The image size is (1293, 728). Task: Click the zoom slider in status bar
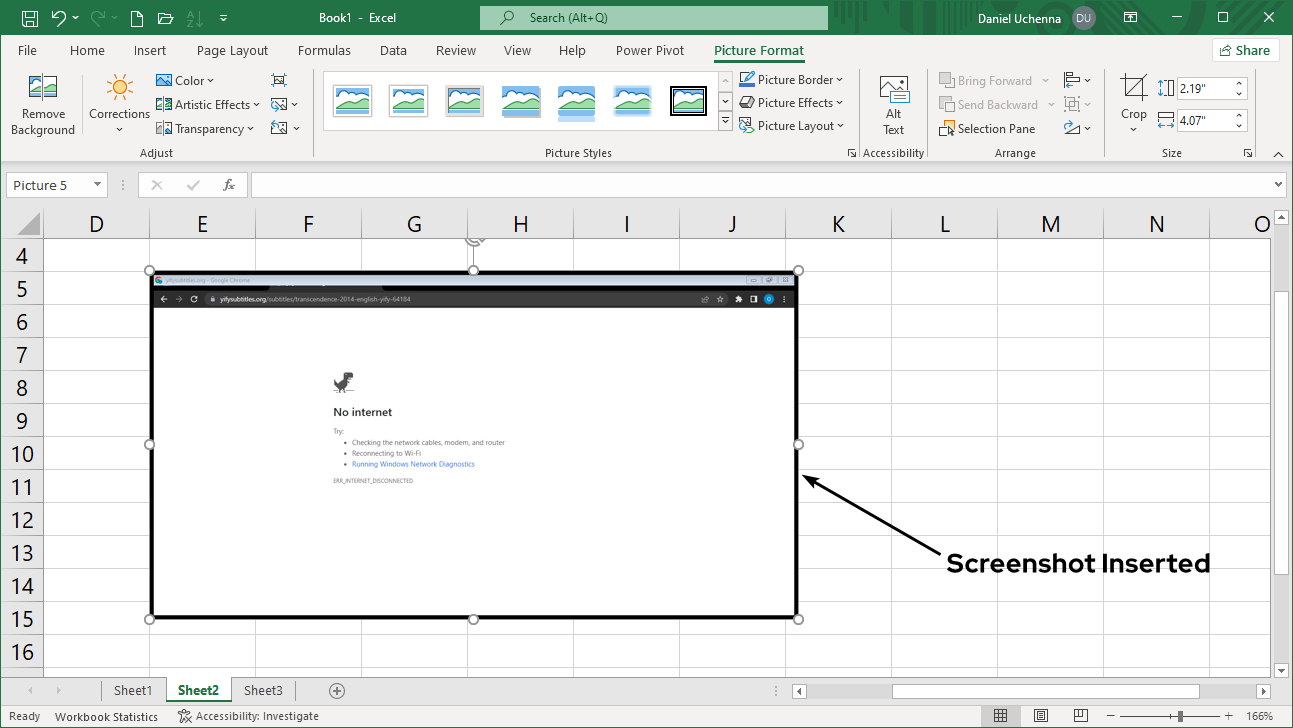[1181, 716]
